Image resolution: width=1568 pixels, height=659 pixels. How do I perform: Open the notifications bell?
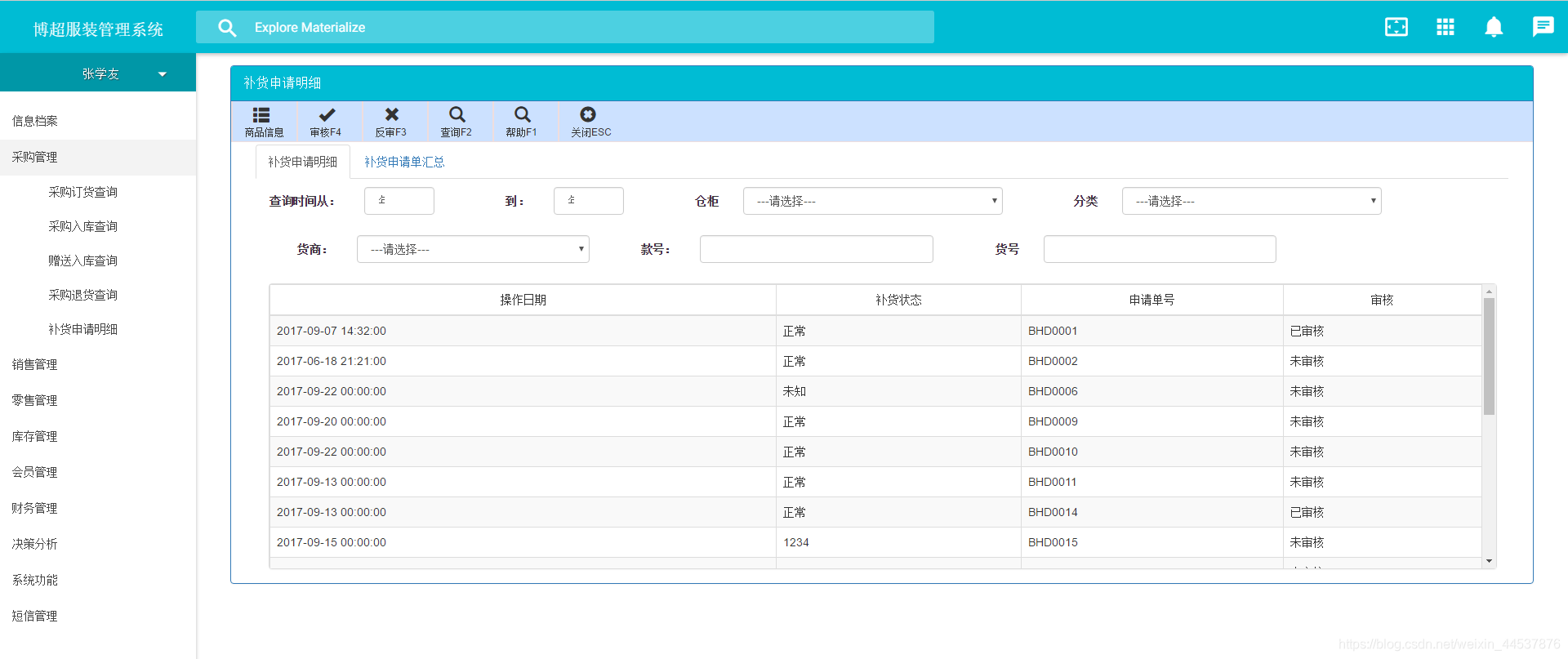pos(1494,27)
